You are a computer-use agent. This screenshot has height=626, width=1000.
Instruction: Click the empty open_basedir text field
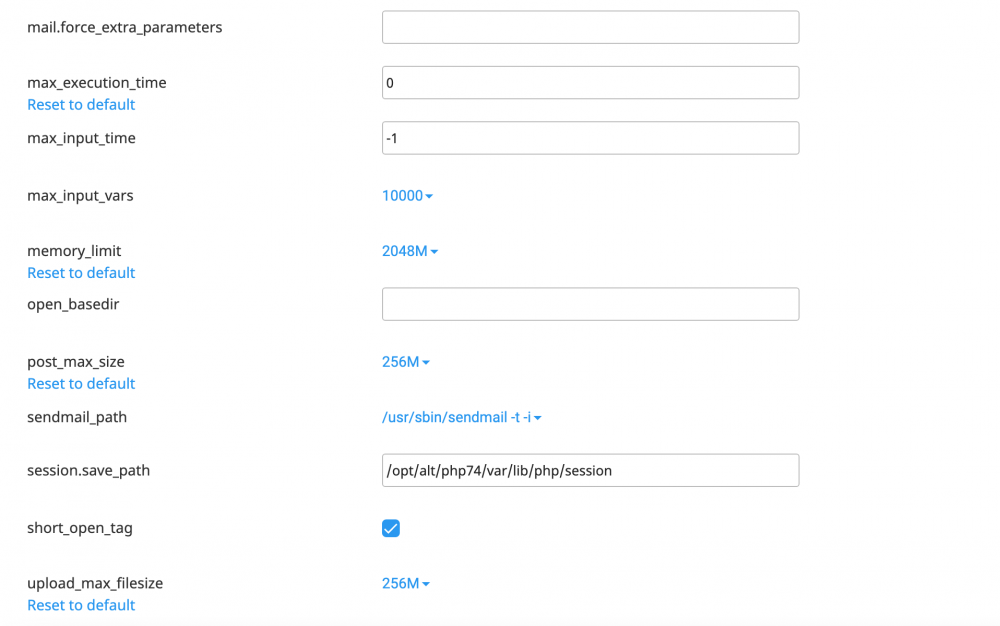click(x=590, y=304)
